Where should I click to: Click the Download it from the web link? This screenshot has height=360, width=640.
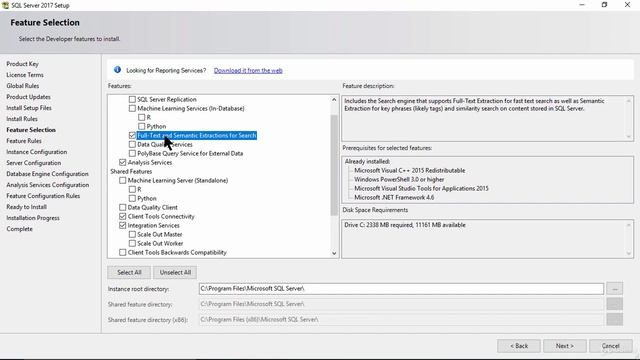coord(248,70)
